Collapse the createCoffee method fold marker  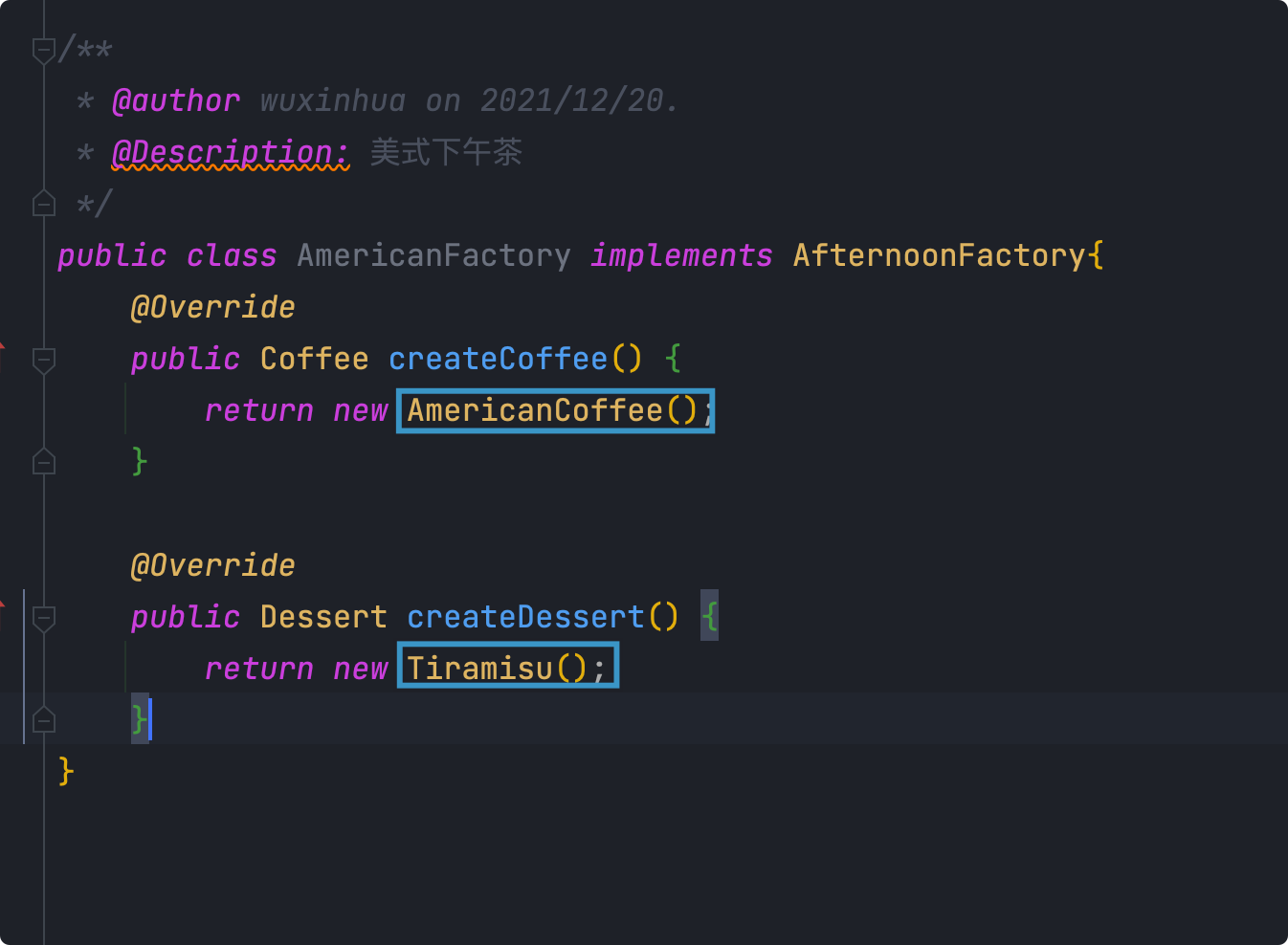(x=44, y=360)
